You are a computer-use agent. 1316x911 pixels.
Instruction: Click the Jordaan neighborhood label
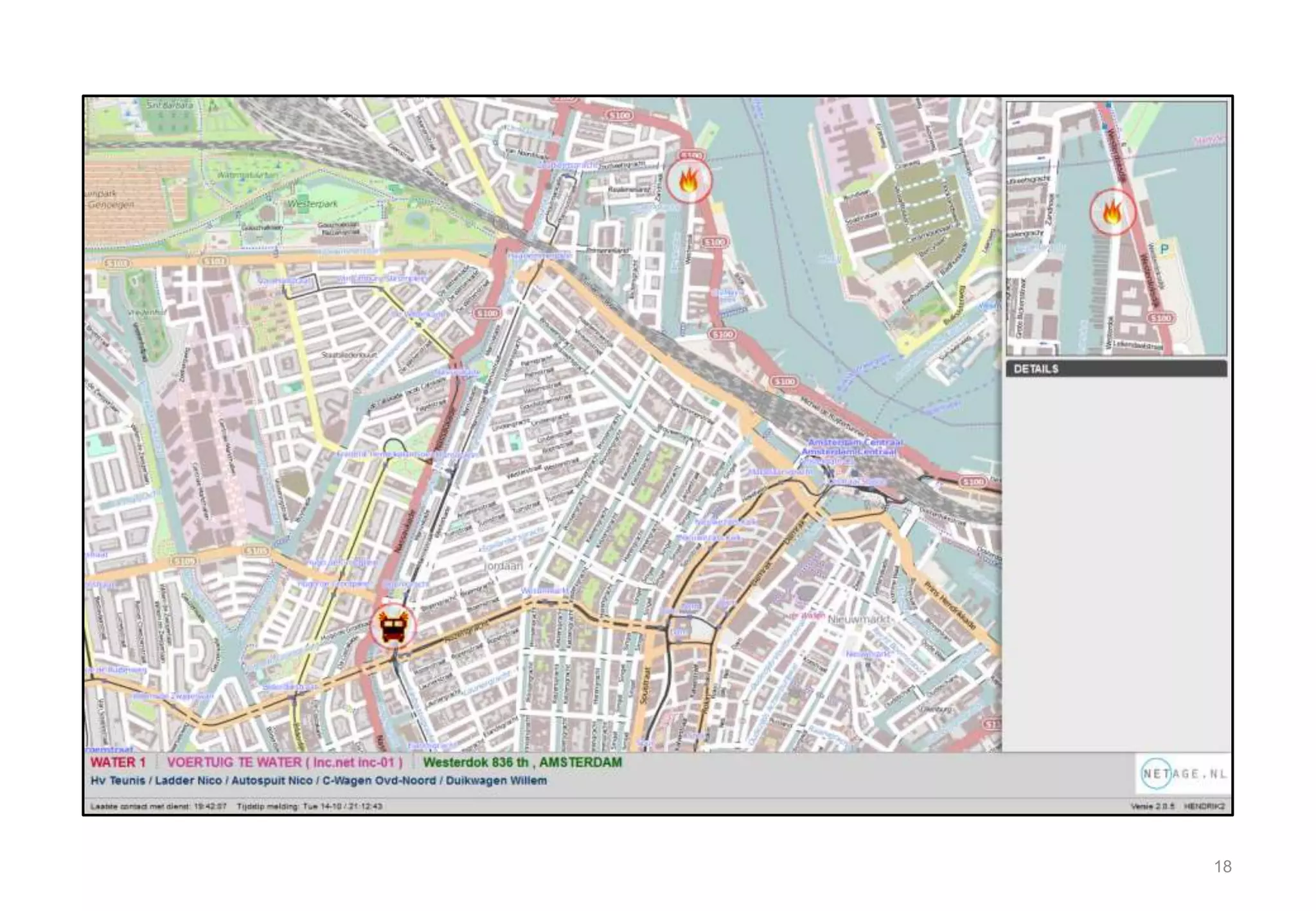click(x=503, y=566)
